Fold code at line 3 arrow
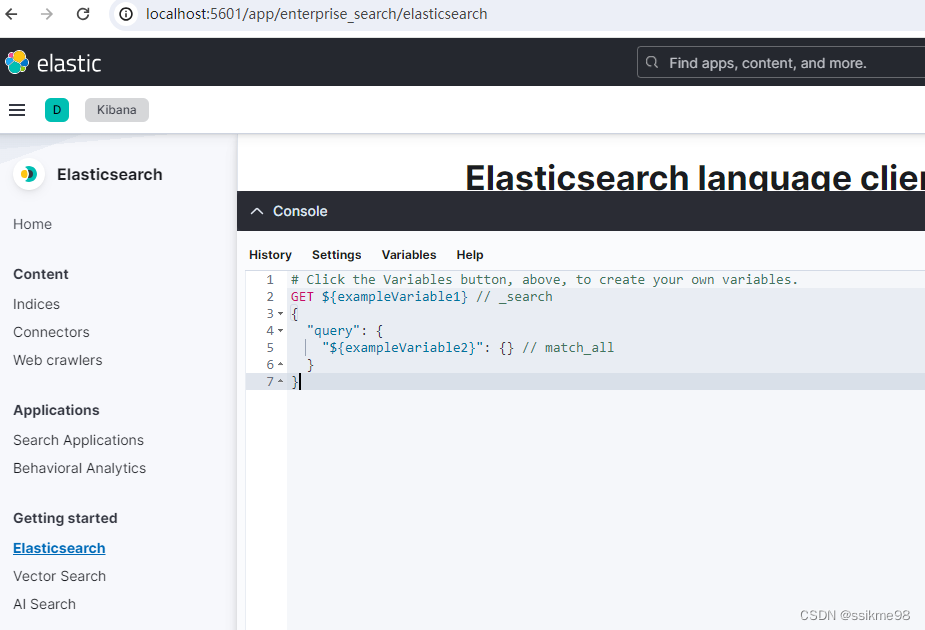This screenshot has width=925, height=630. (281, 314)
